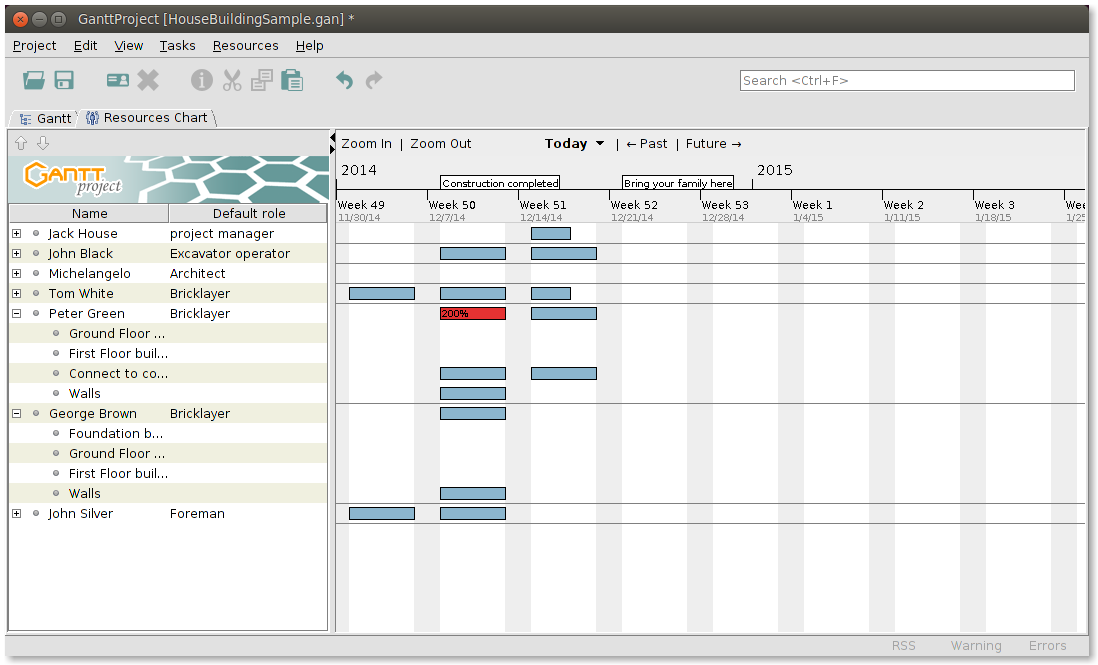Viewport: 1098px width, 665px height.
Task: Move the resource down with the down arrow
Action: click(x=43, y=143)
